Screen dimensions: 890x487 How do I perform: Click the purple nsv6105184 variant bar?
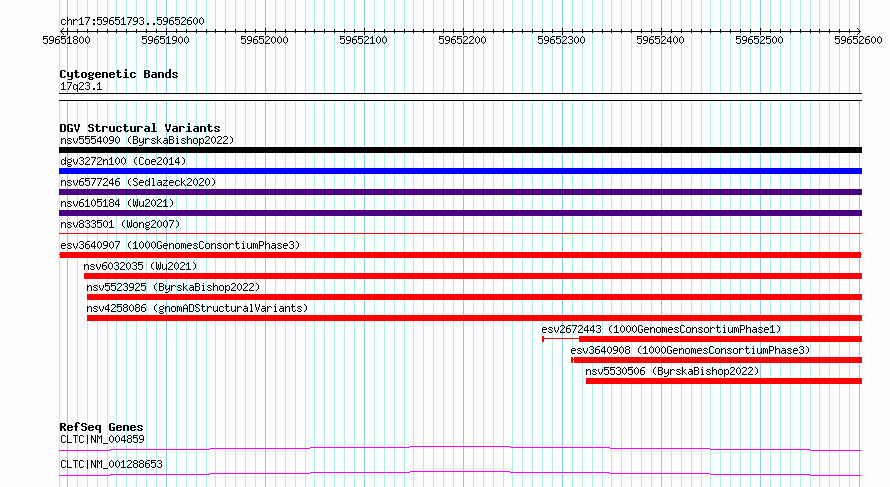coord(460,213)
